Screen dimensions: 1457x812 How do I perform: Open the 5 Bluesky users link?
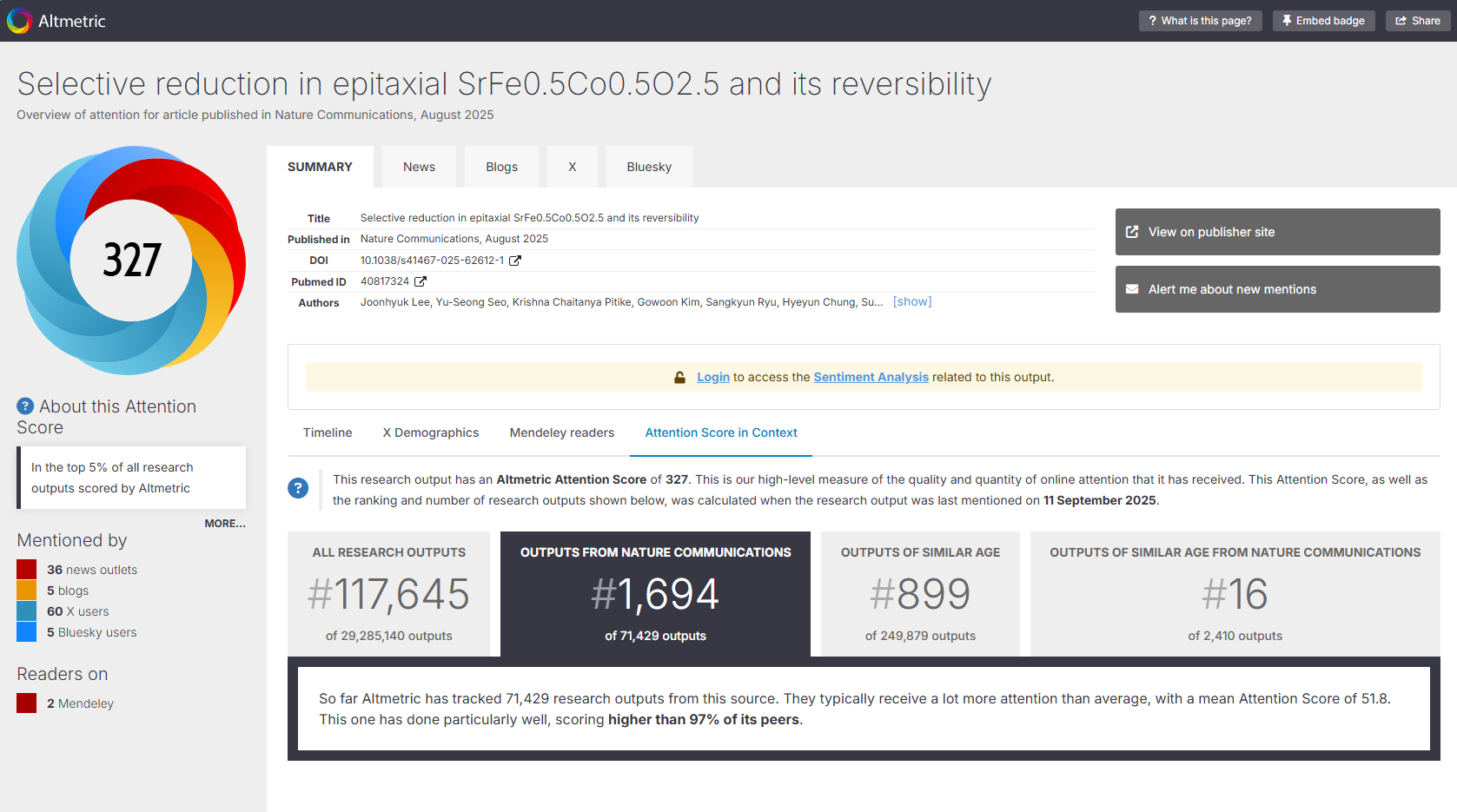click(x=92, y=632)
